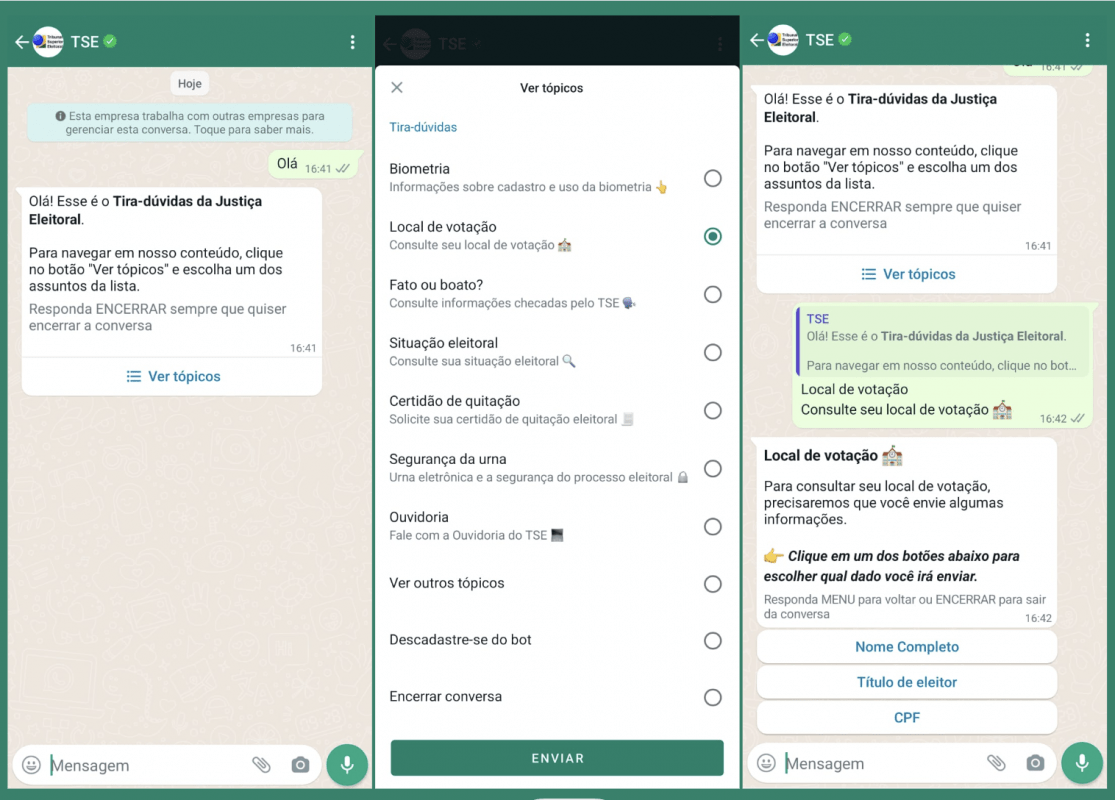Tap the Tira-dúvidas section heading

(x=423, y=127)
